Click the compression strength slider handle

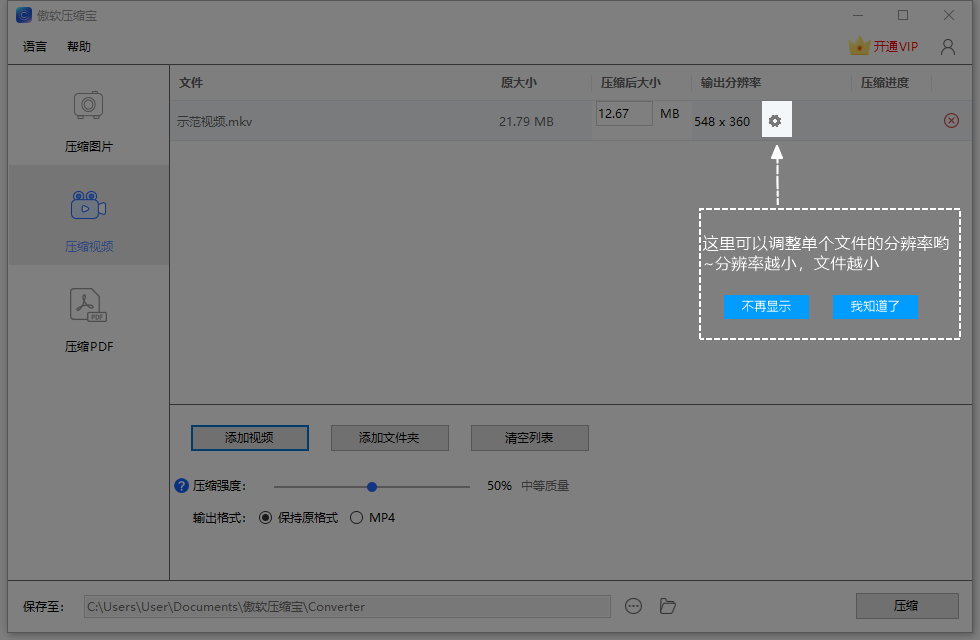tap(372, 486)
